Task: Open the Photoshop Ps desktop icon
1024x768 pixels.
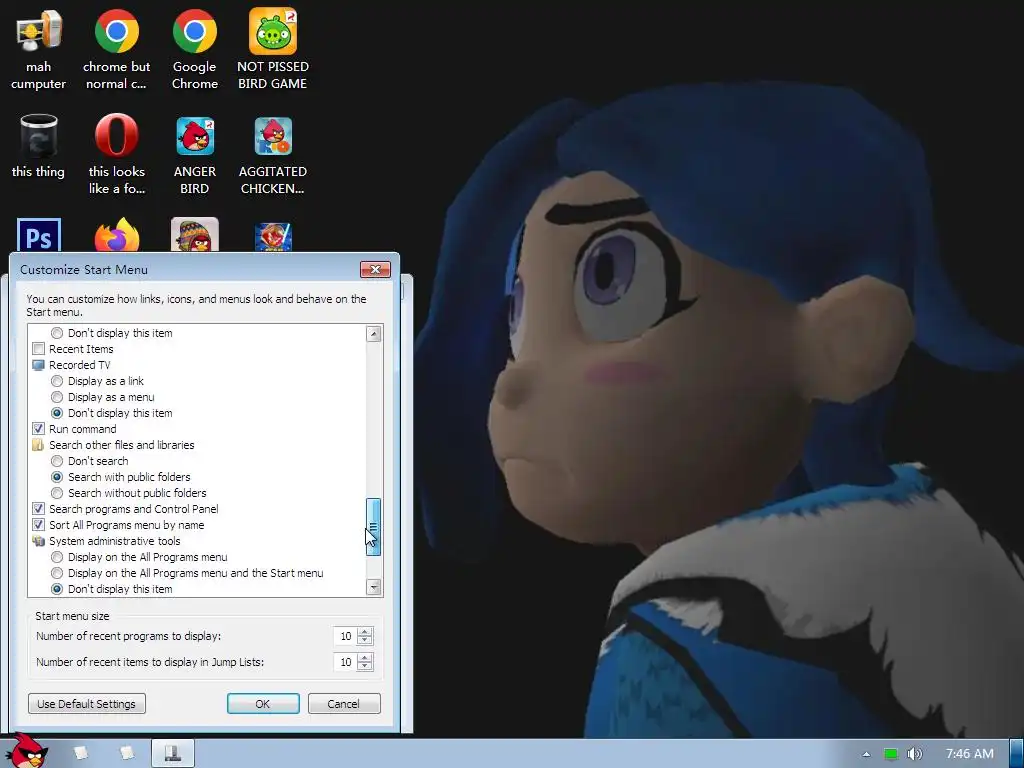Action: (39, 235)
